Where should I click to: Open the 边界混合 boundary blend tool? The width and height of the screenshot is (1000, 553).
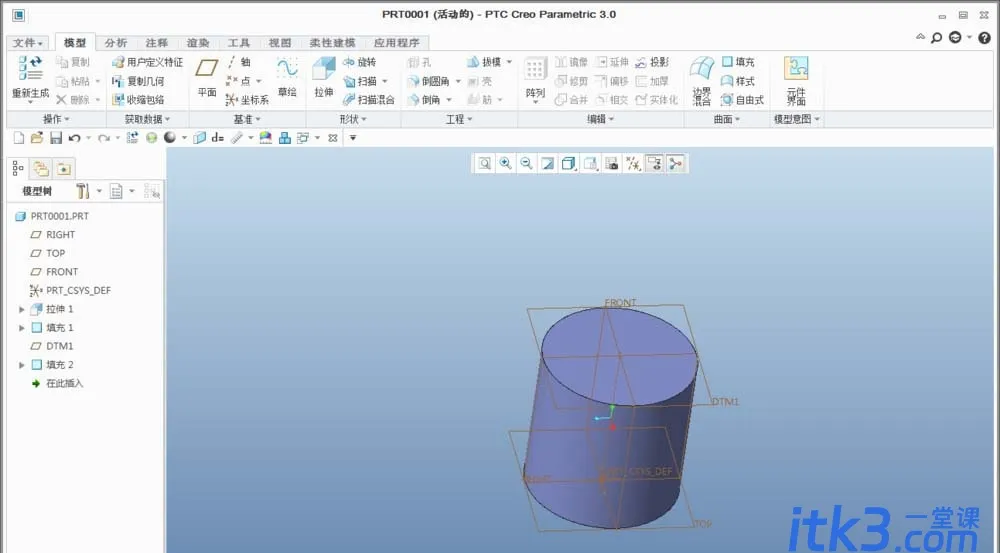702,80
